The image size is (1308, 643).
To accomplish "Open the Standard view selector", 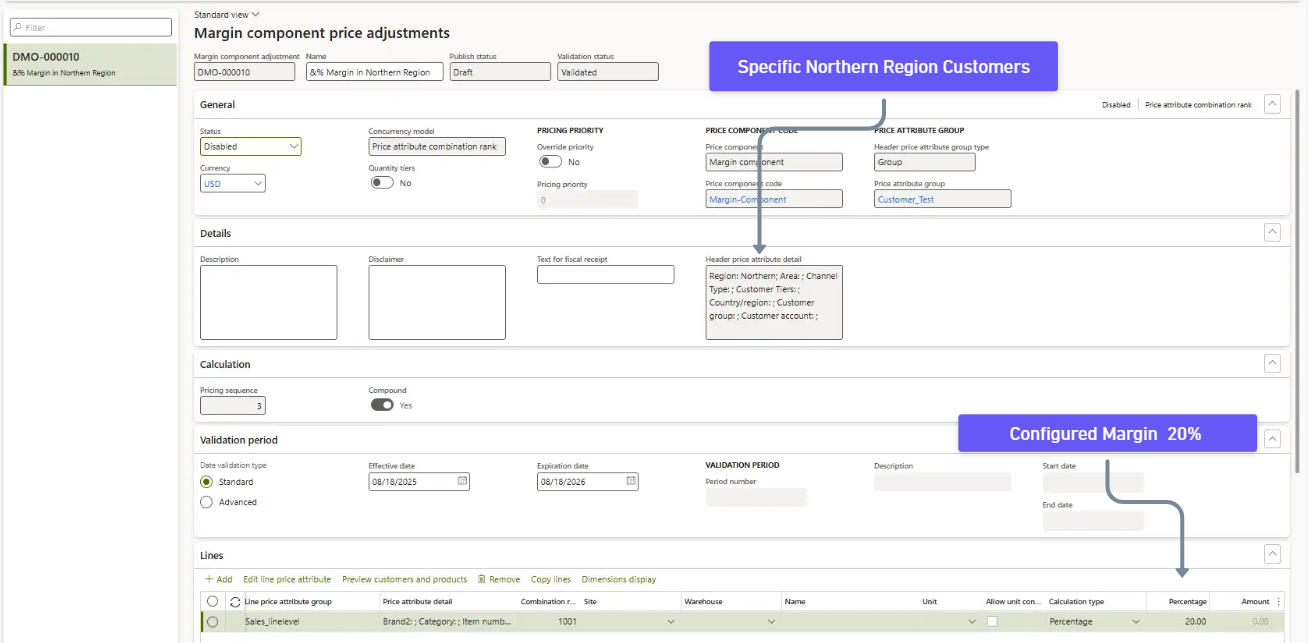I will 227,14.
